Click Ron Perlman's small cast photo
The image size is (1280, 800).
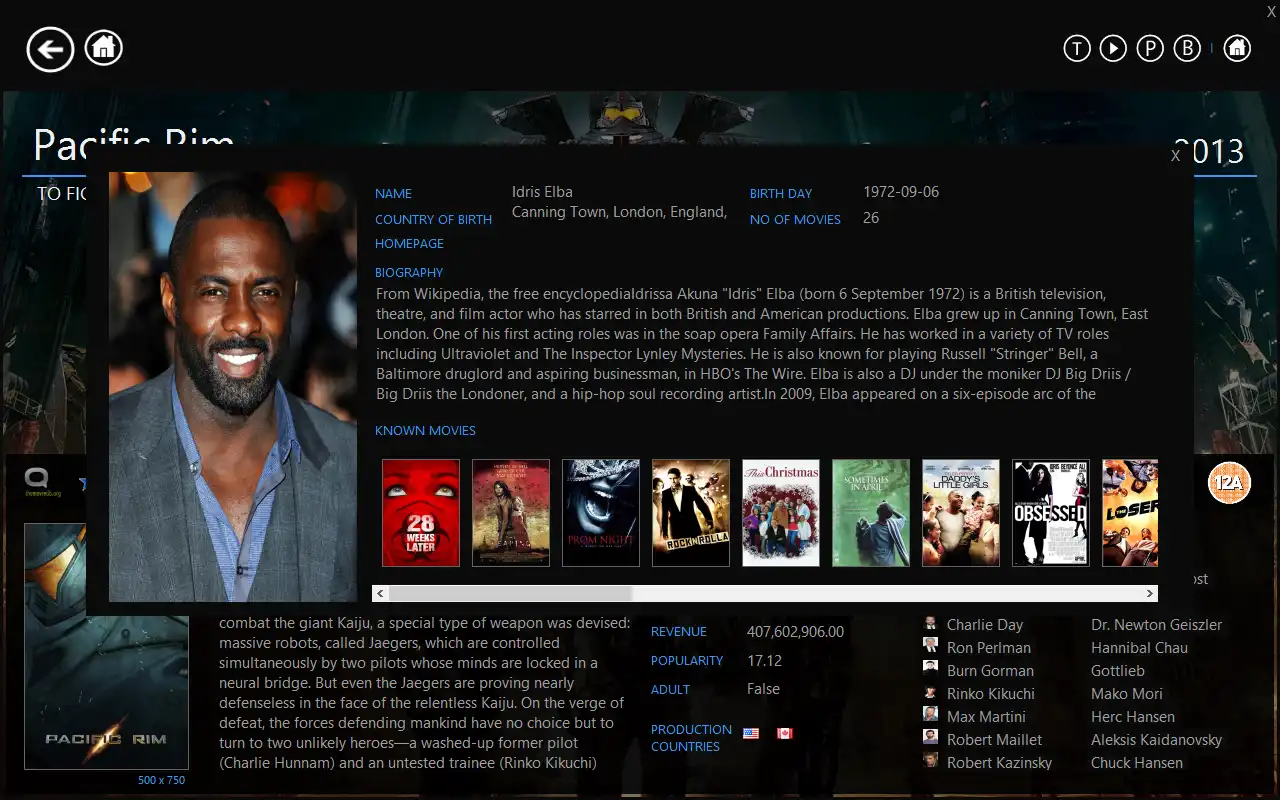[x=930, y=647]
